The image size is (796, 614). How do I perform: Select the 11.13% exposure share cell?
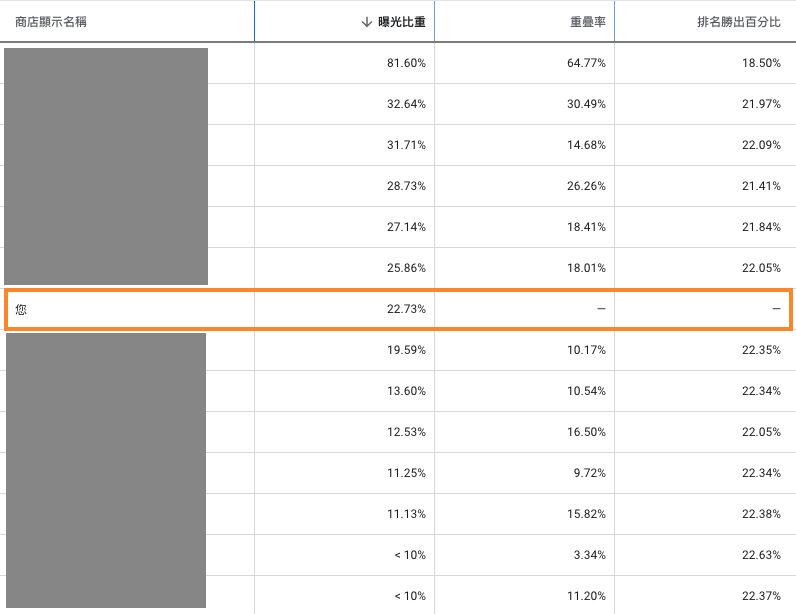coord(345,514)
